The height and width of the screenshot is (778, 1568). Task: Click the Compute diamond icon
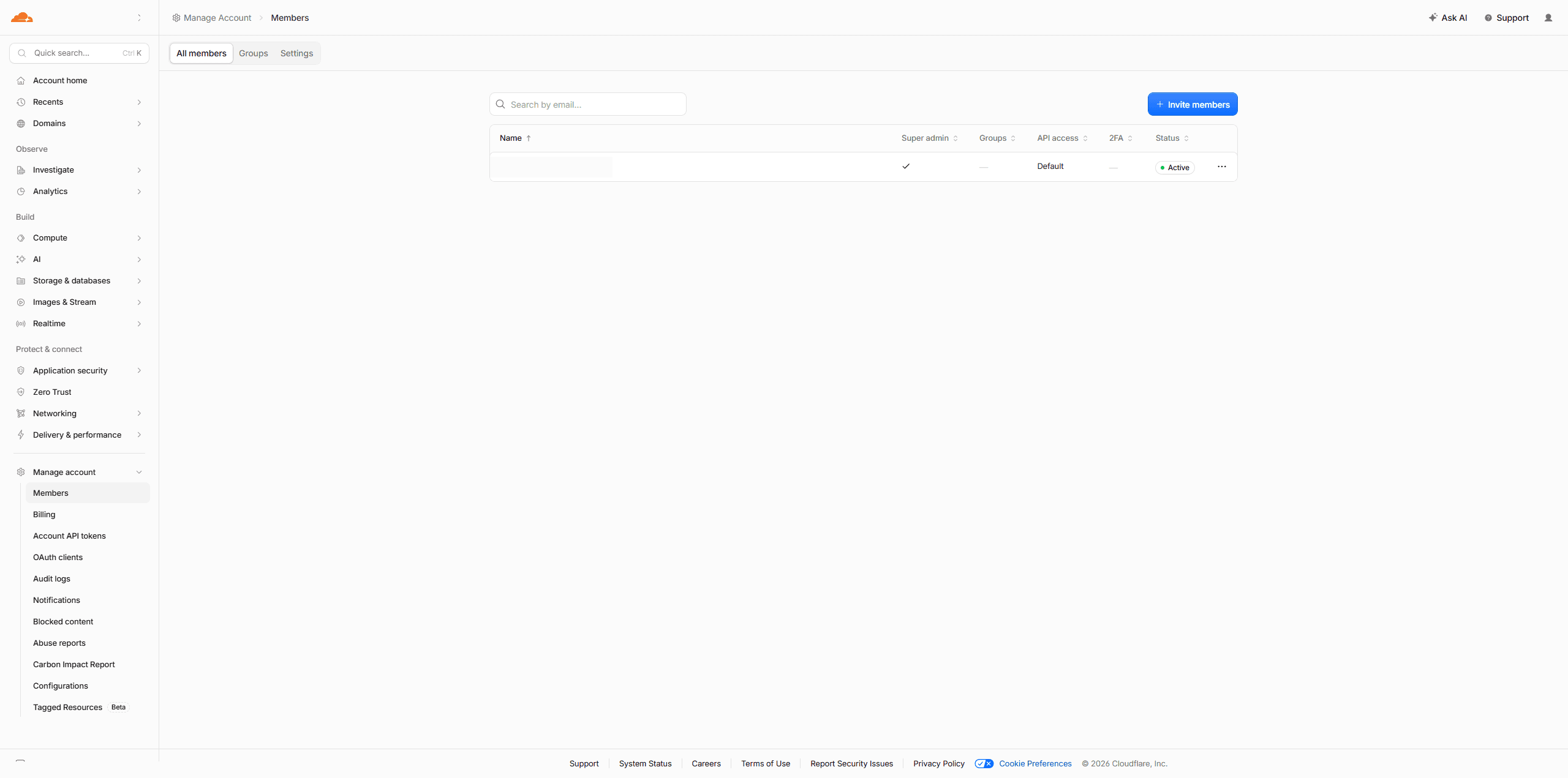(x=21, y=238)
